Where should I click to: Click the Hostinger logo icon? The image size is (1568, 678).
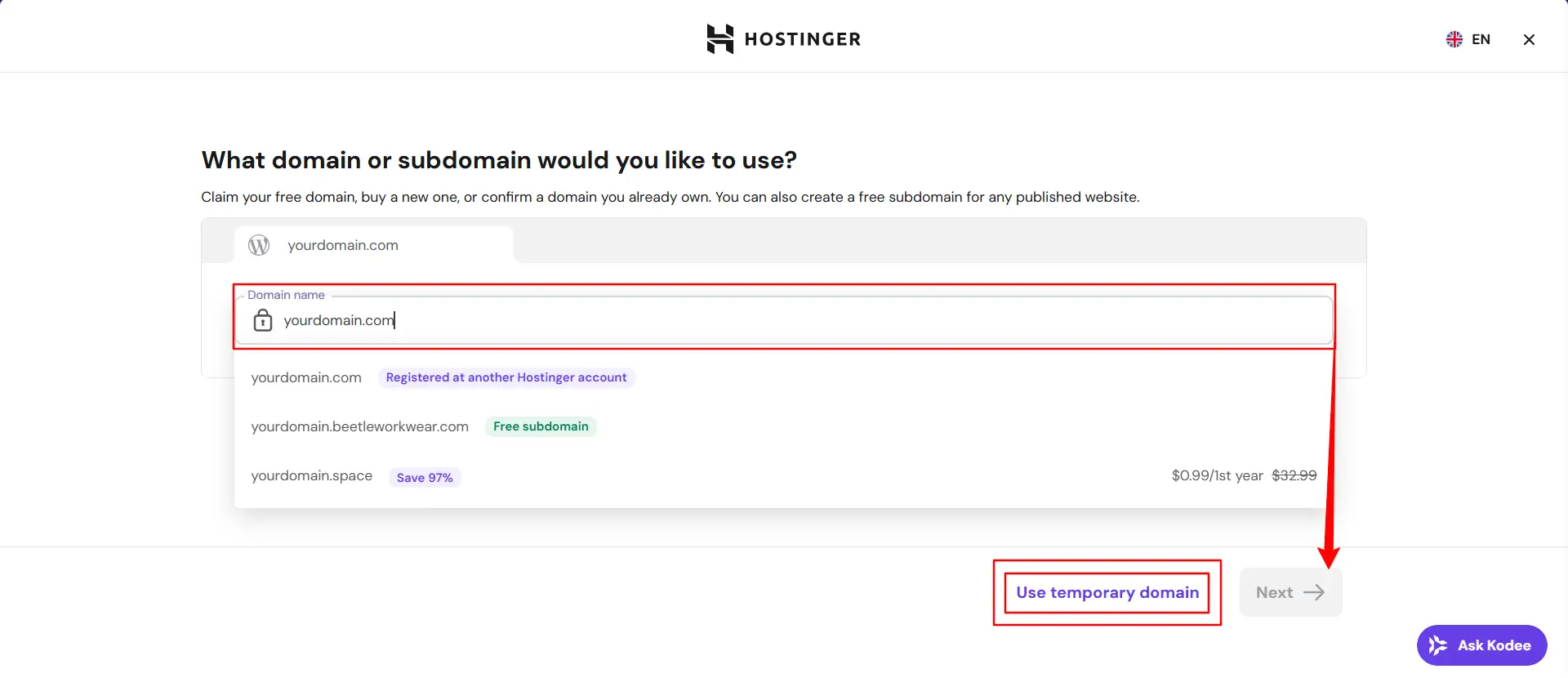coord(719,39)
